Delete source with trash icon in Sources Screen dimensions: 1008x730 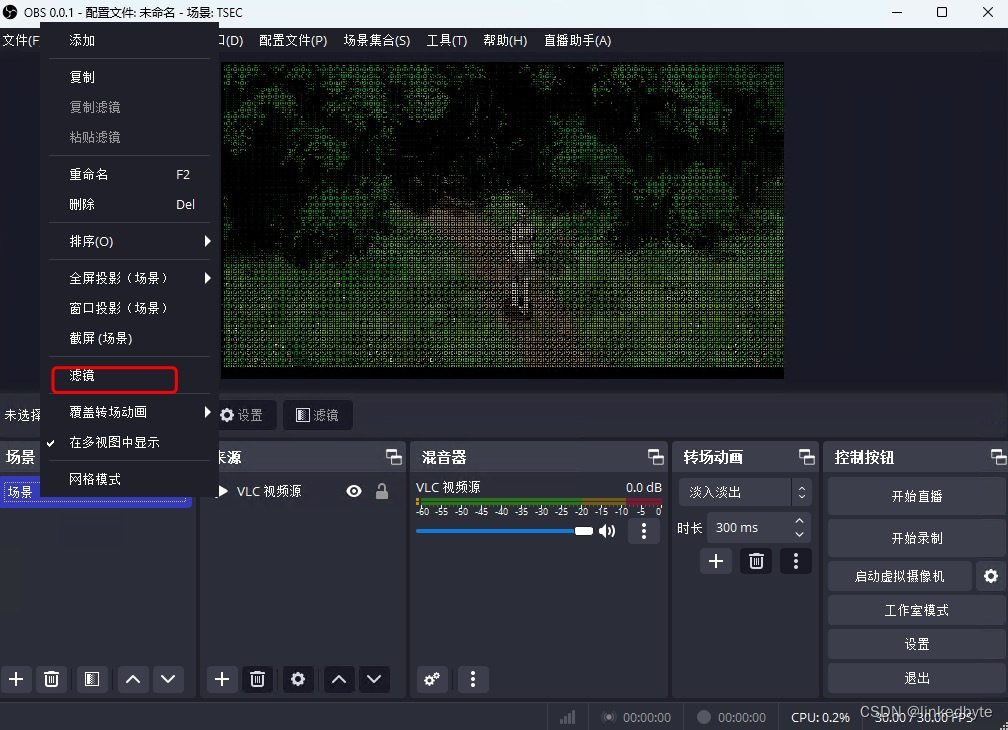point(257,679)
